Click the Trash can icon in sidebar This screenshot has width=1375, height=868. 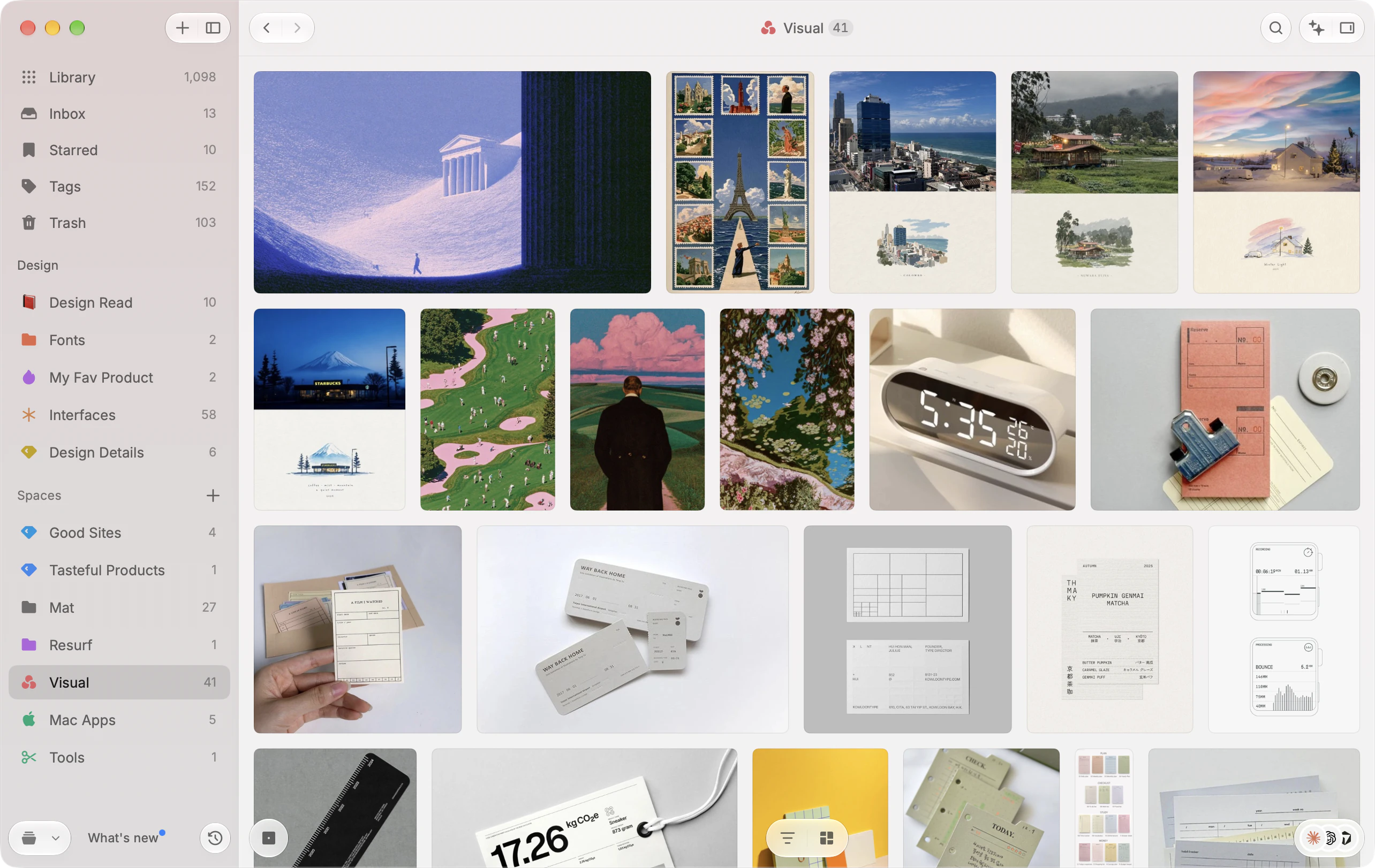(x=28, y=223)
